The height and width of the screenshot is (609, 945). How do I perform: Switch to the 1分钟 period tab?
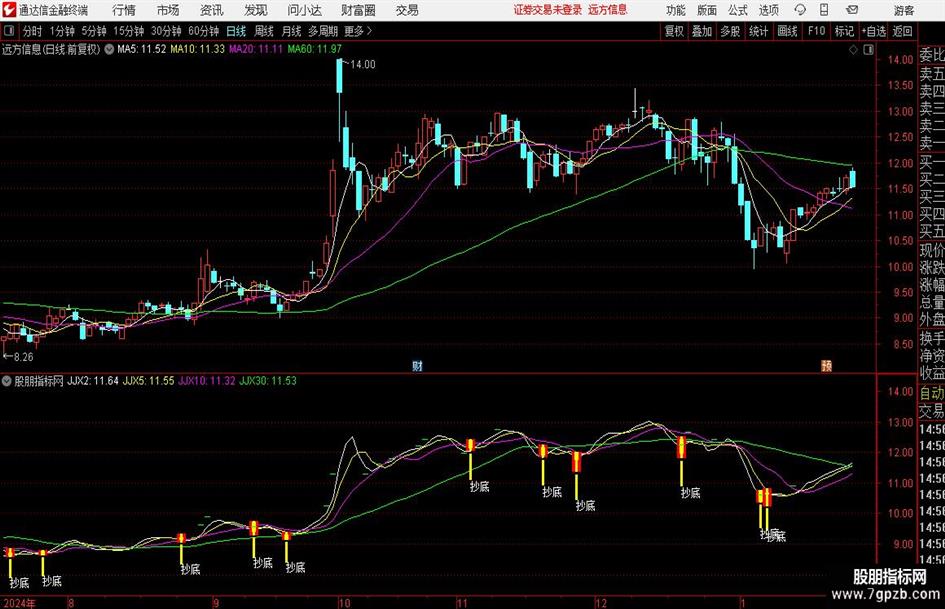tap(62, 31)
